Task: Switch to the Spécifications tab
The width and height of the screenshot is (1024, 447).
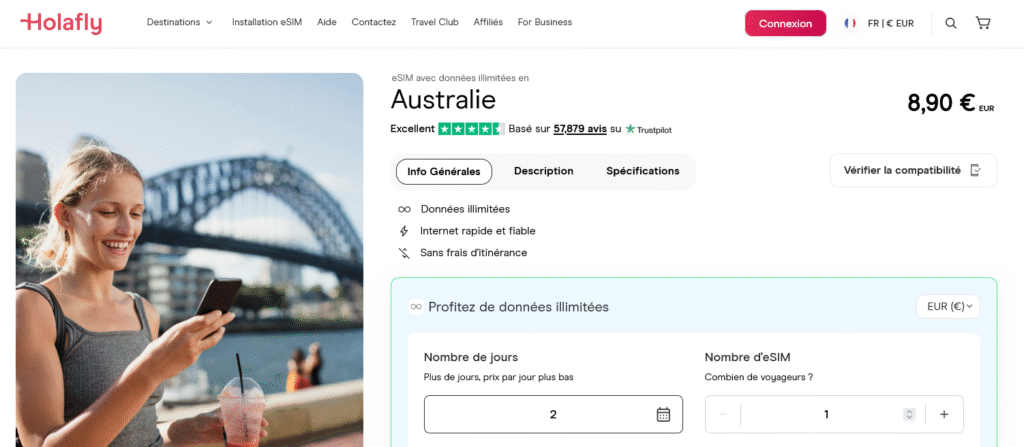Action: (643, 171)
